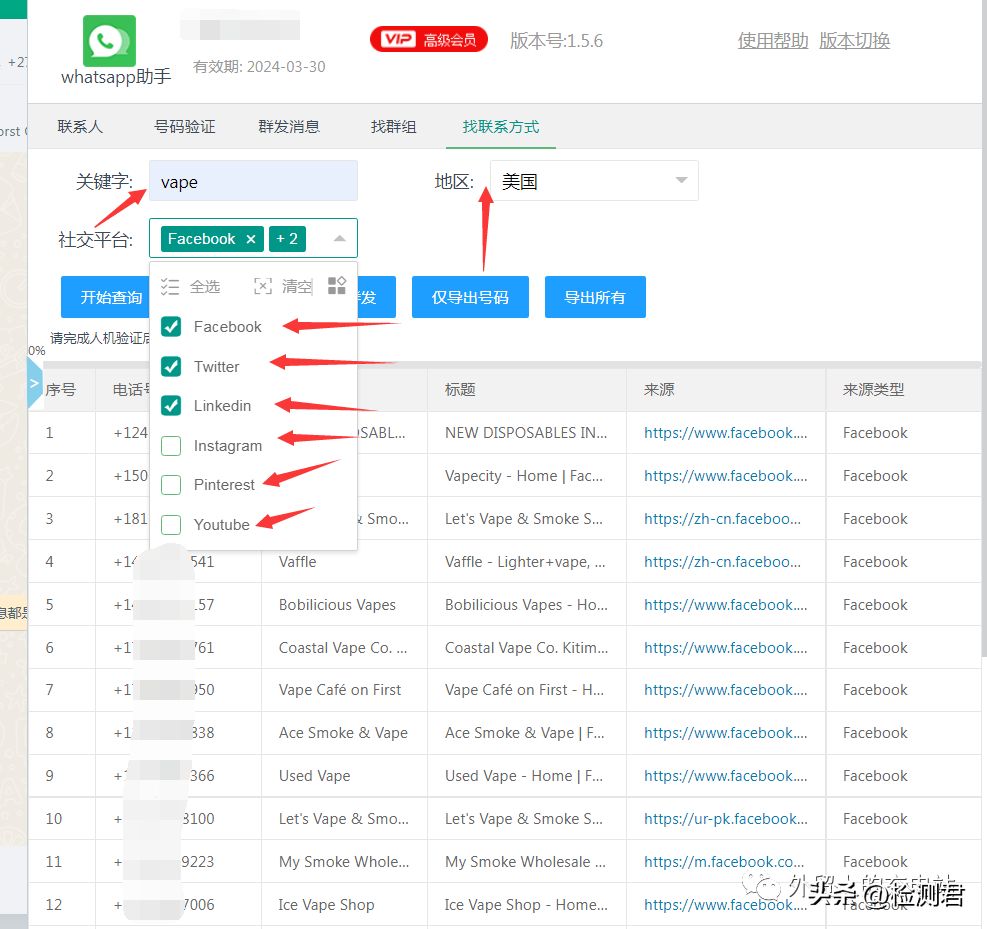This screenshot has height=929, width=987.
Task: Click the 关键字 input field containing vape
Action: pyautogui.click(x=253, y=181)
